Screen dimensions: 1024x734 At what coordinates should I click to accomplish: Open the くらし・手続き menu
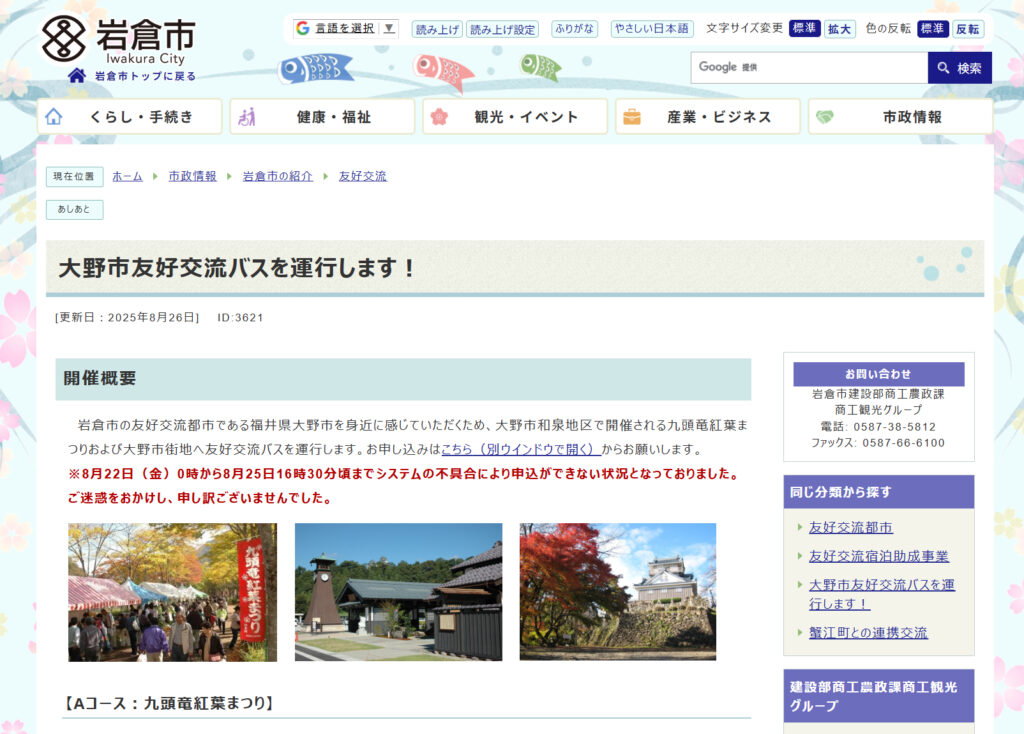129,117
